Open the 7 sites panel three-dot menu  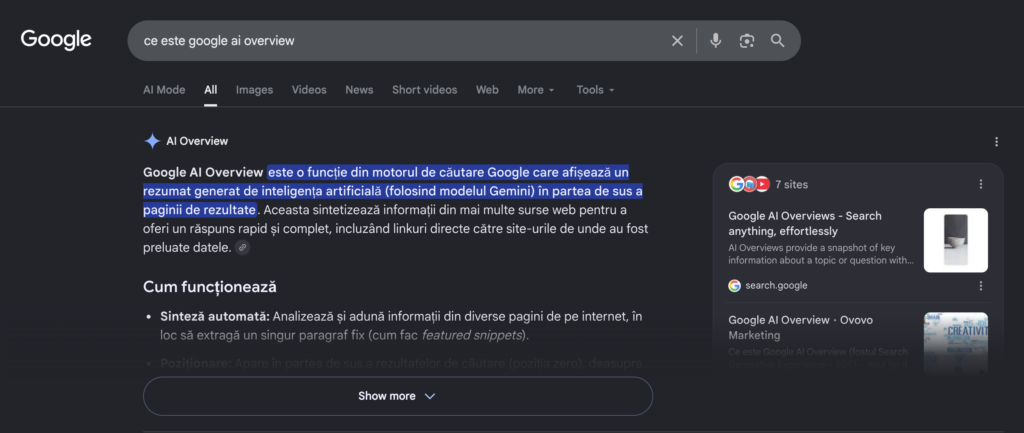tap(980, 184)
